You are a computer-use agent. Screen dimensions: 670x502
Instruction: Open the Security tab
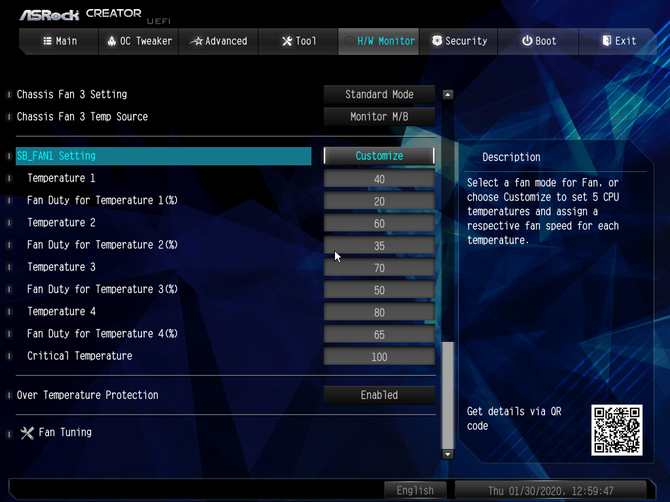click(459, 41)
